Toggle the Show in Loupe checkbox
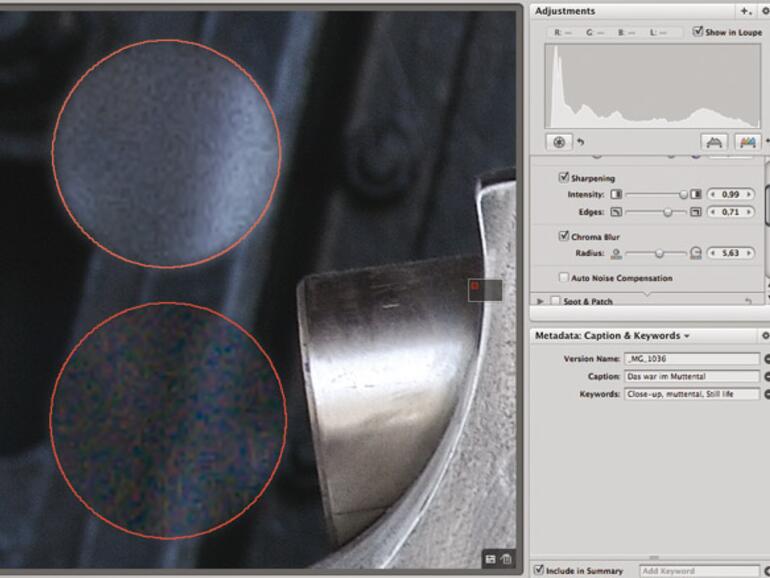Viewport: 770px width, 578px height. (x=697, y=32)
